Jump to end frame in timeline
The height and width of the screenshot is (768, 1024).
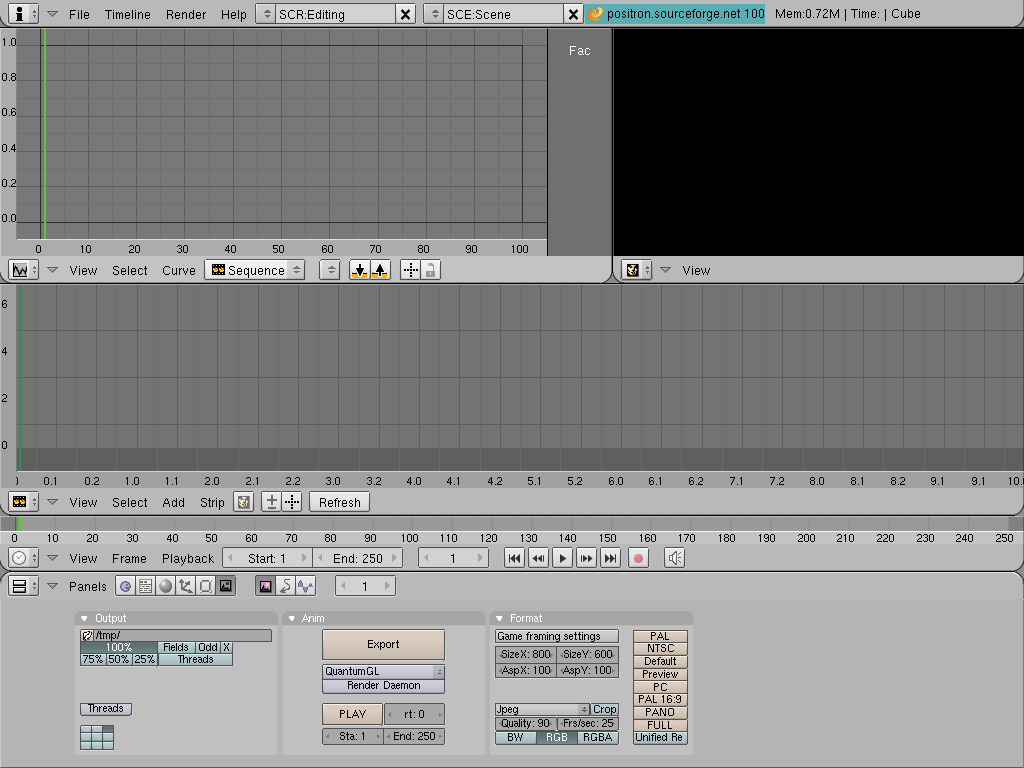[611, 558]
